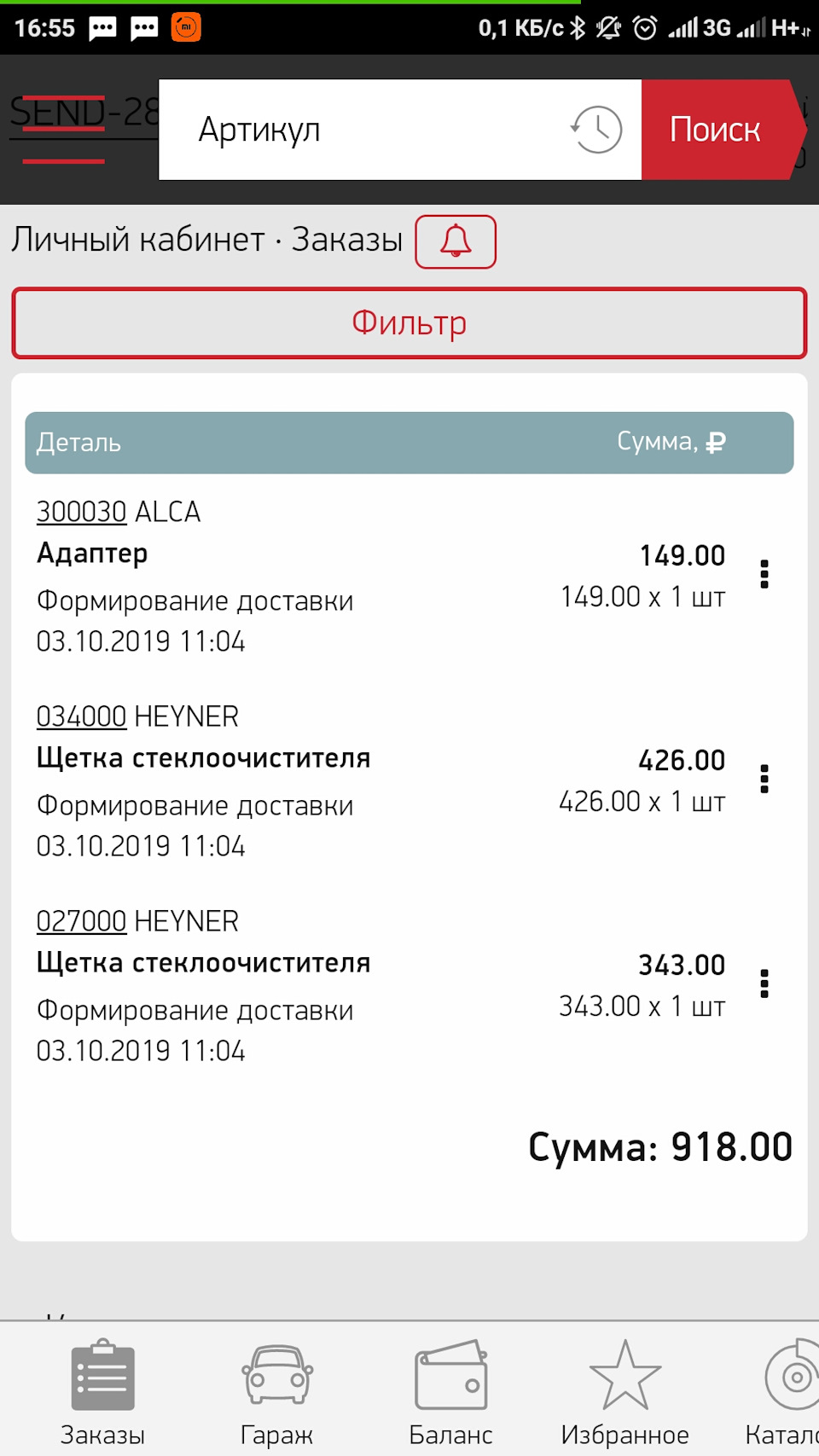Open part number 300030 link
819x1456 pixels.
click(x=81, y=512)
